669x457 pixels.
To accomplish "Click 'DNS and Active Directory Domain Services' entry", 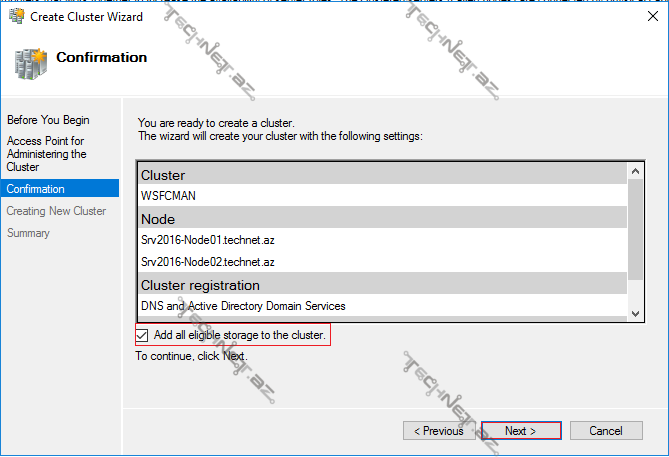I will click(243, 306).
